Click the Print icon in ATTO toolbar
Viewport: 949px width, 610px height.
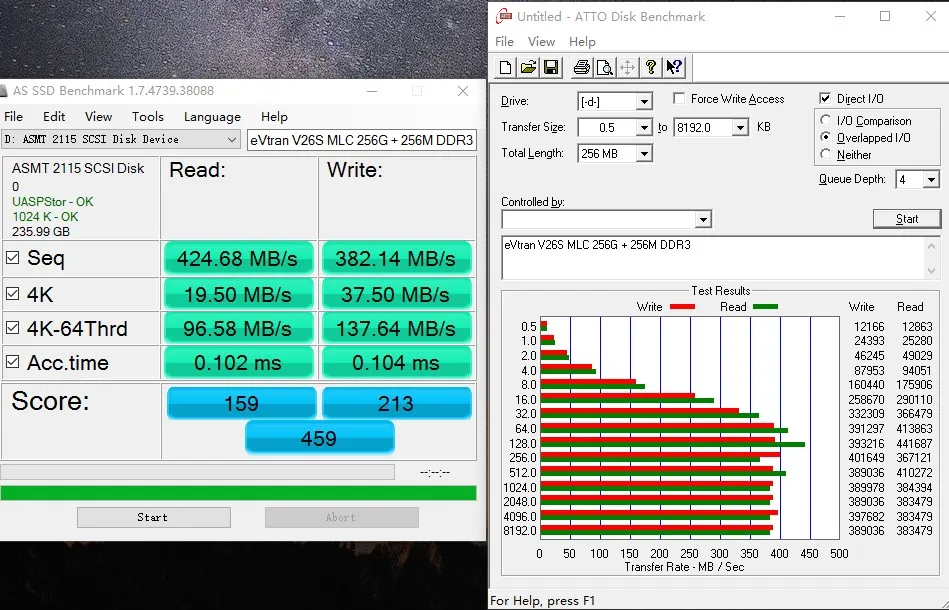(x=582, y=67)
